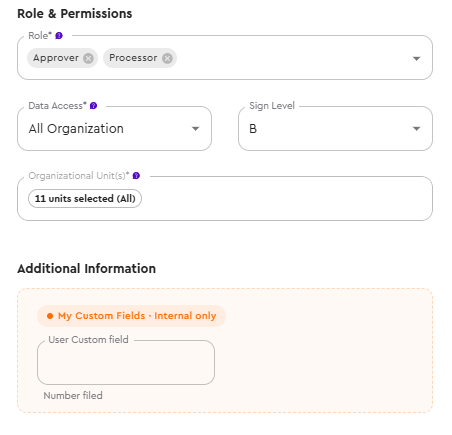
Task: Remove the Processor role chip
Action: tap(167, 58)
